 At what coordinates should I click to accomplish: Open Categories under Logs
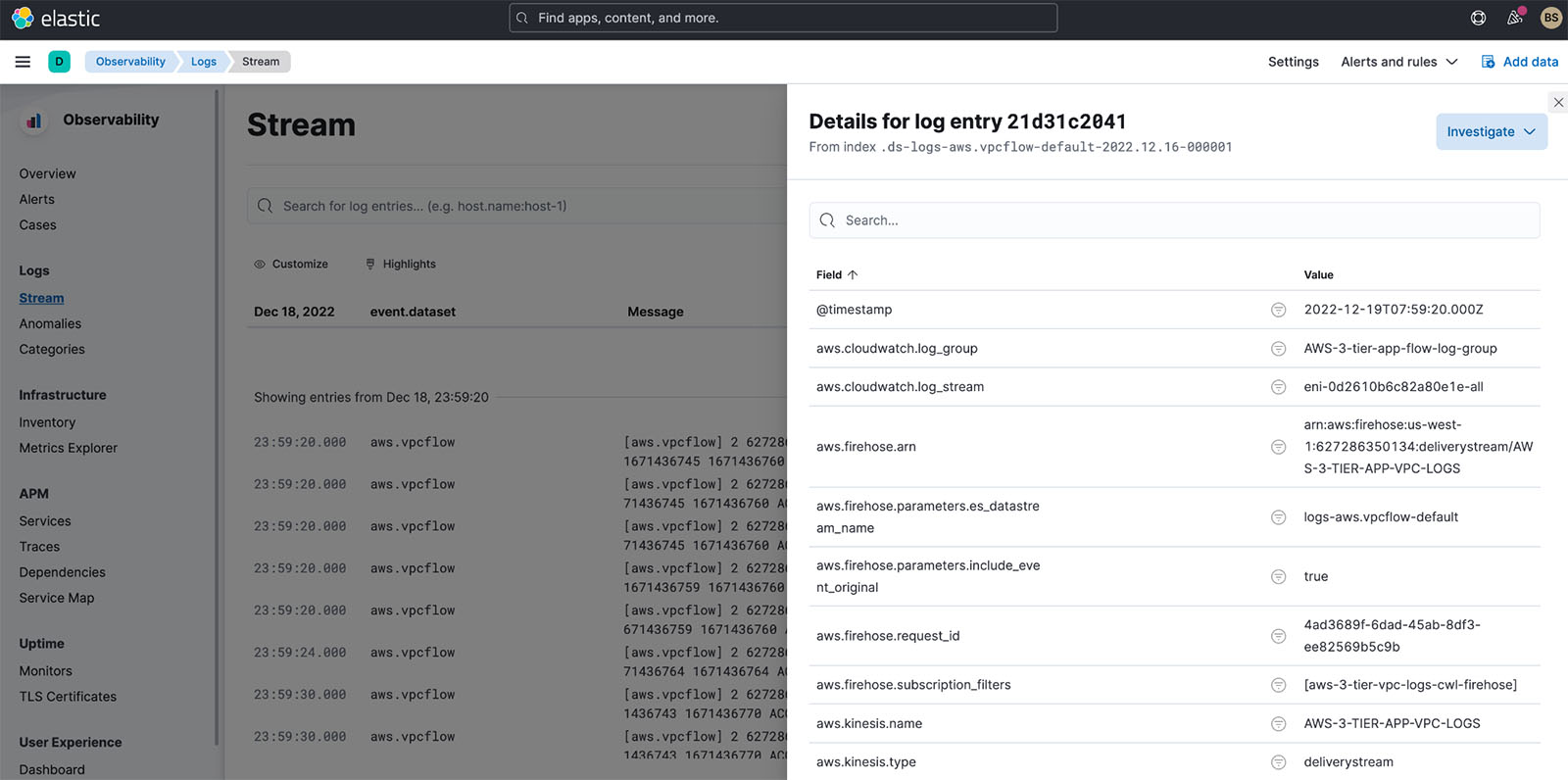(52, 349)
